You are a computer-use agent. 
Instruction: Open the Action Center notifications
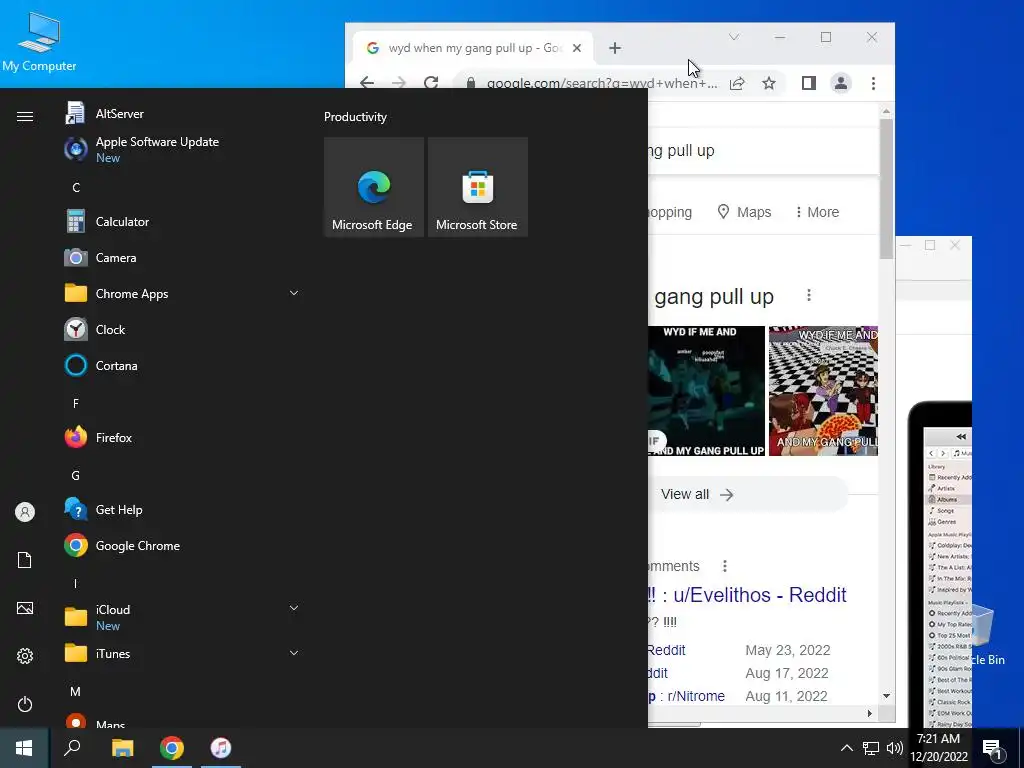click(x=993, y=749)
